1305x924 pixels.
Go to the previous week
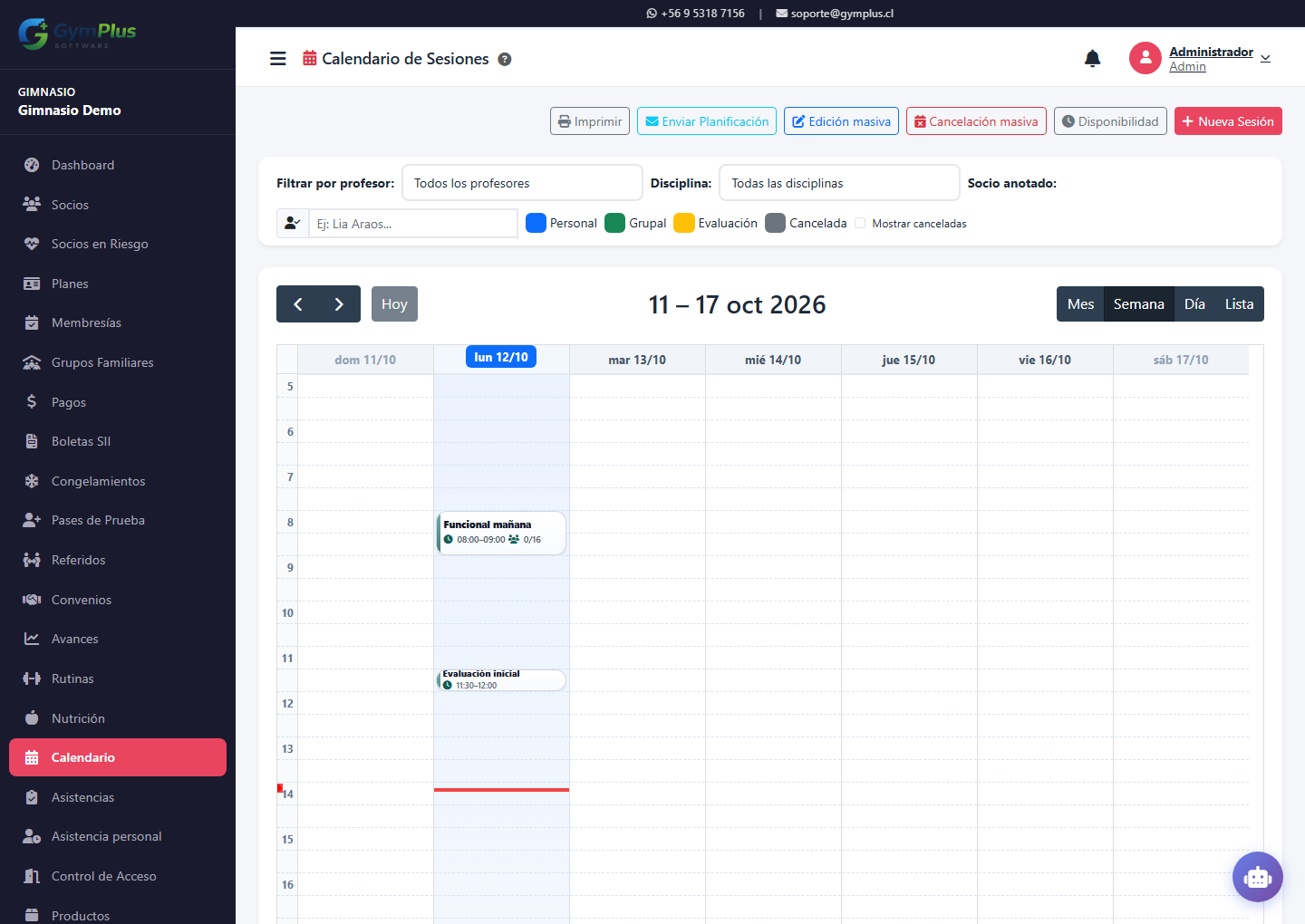[297, 304]
